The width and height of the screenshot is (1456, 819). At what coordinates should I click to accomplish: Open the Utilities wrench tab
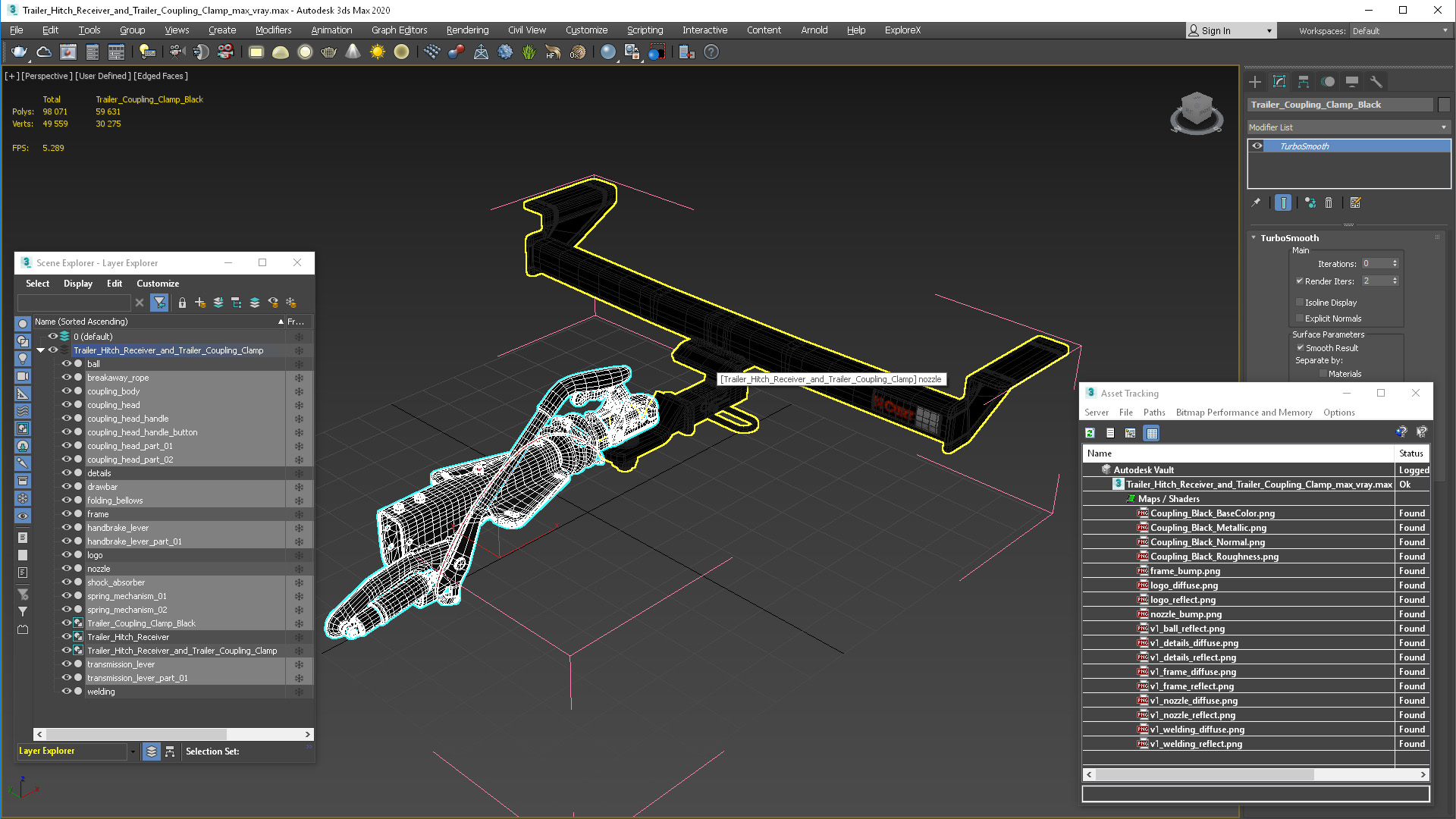click(x=1376, y=82)
